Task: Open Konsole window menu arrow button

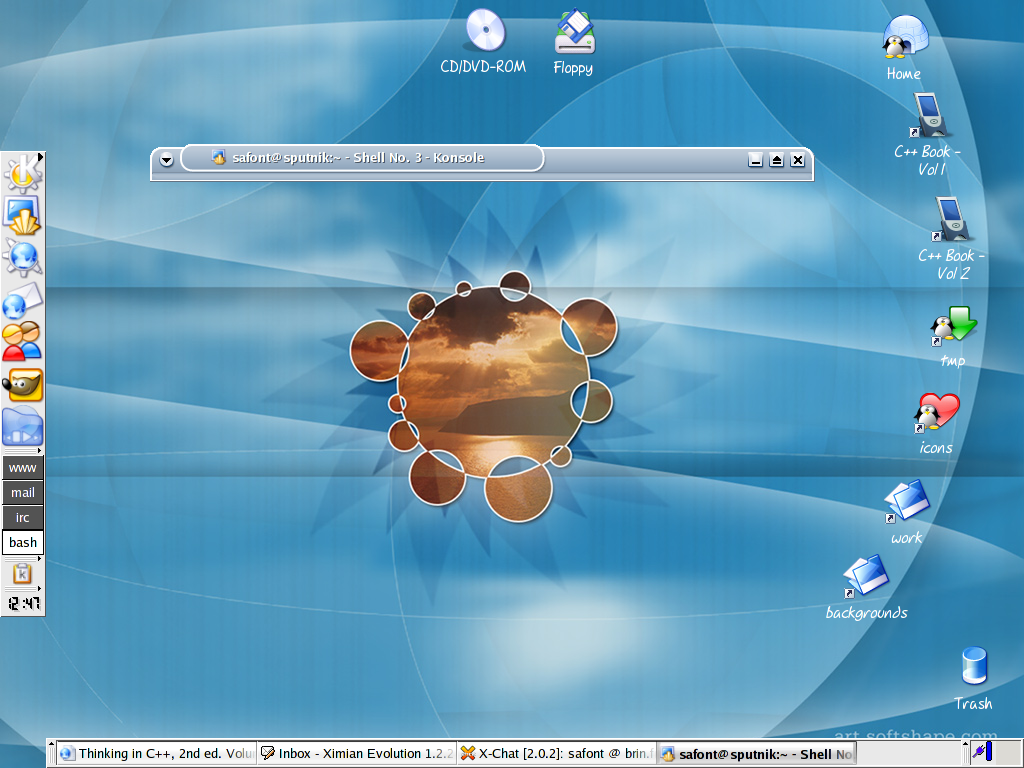Action: (167, 159)
